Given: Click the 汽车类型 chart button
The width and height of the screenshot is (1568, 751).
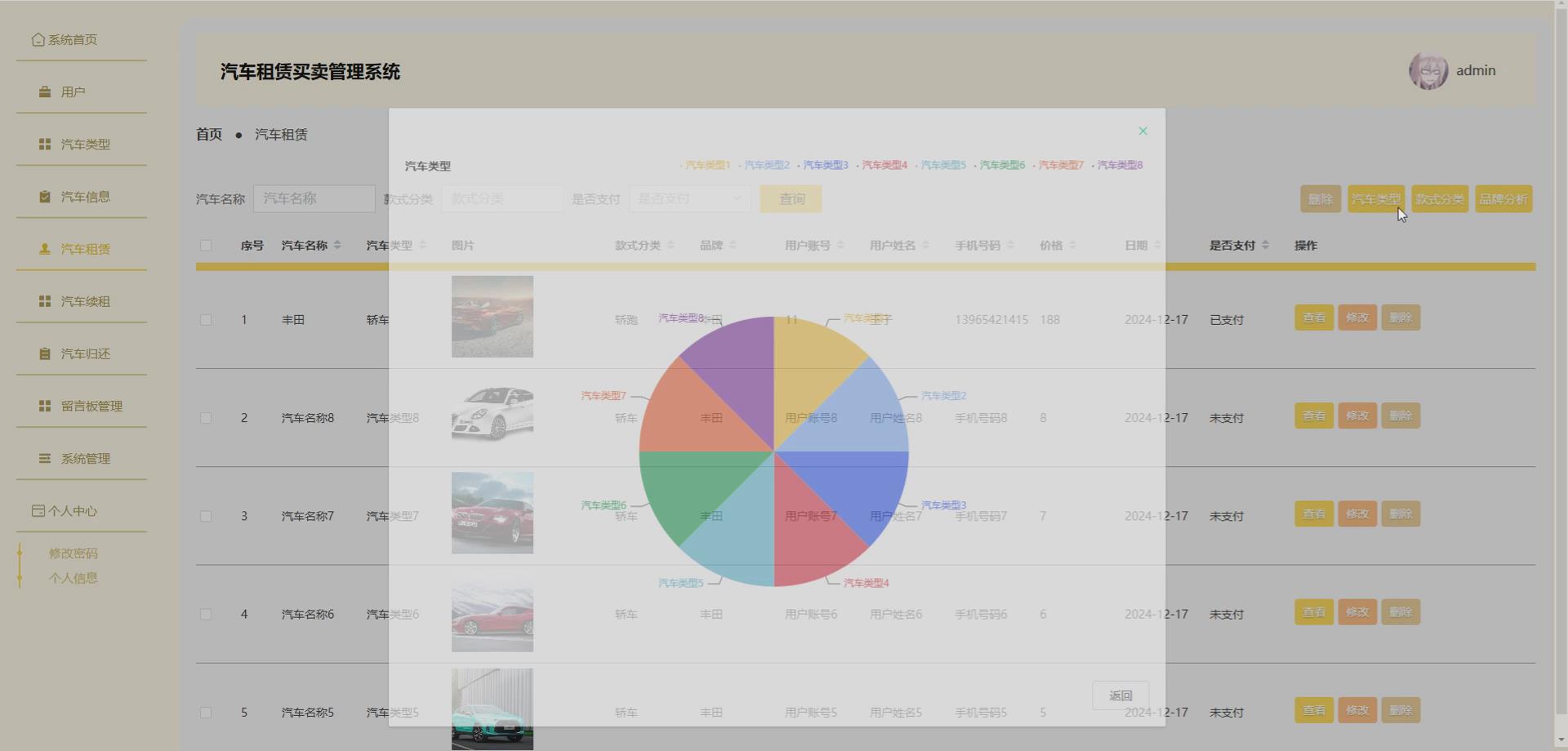Looking at the screenshot, I should (x=1376, y=198).
